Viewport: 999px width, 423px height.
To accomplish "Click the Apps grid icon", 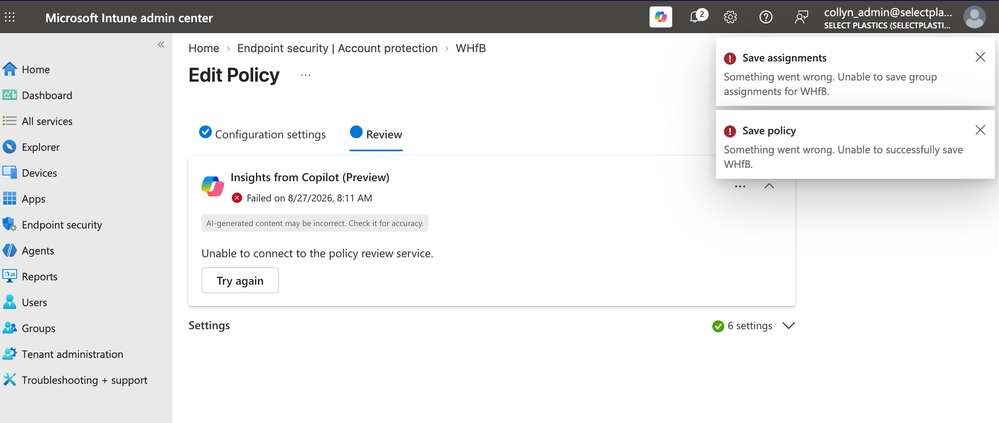I will tap(10, 199).
